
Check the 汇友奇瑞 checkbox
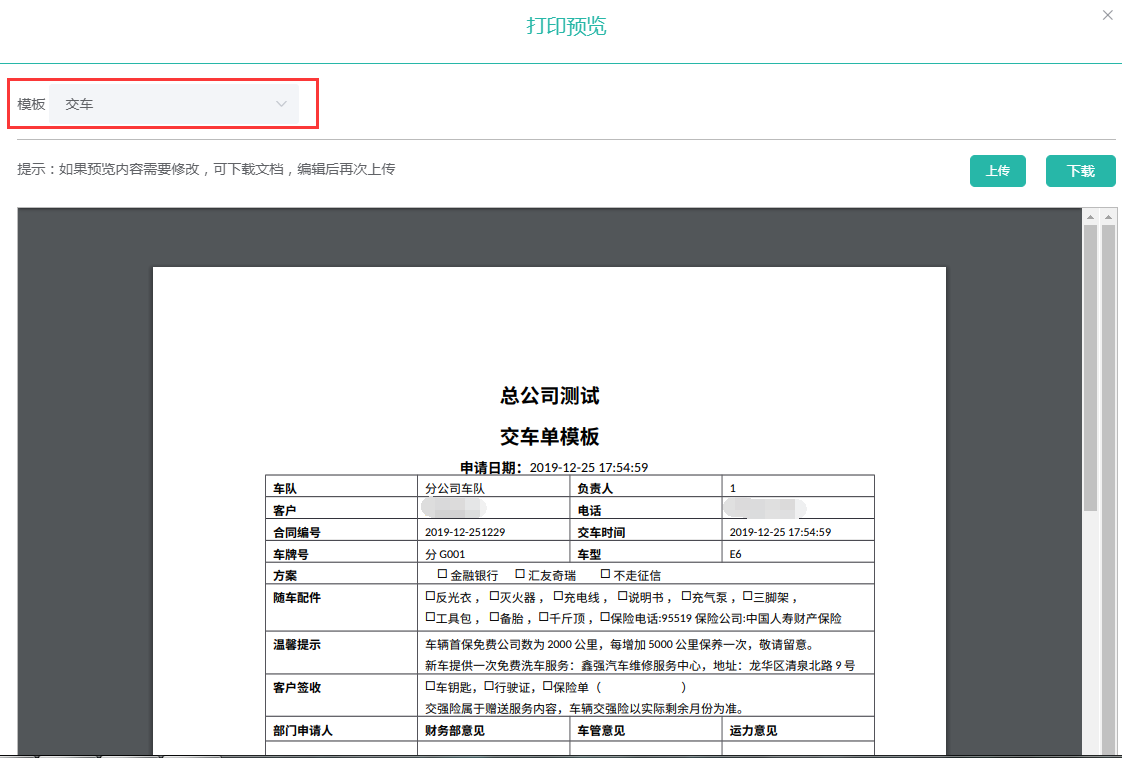pyautogui.click(x=520, y=574)
